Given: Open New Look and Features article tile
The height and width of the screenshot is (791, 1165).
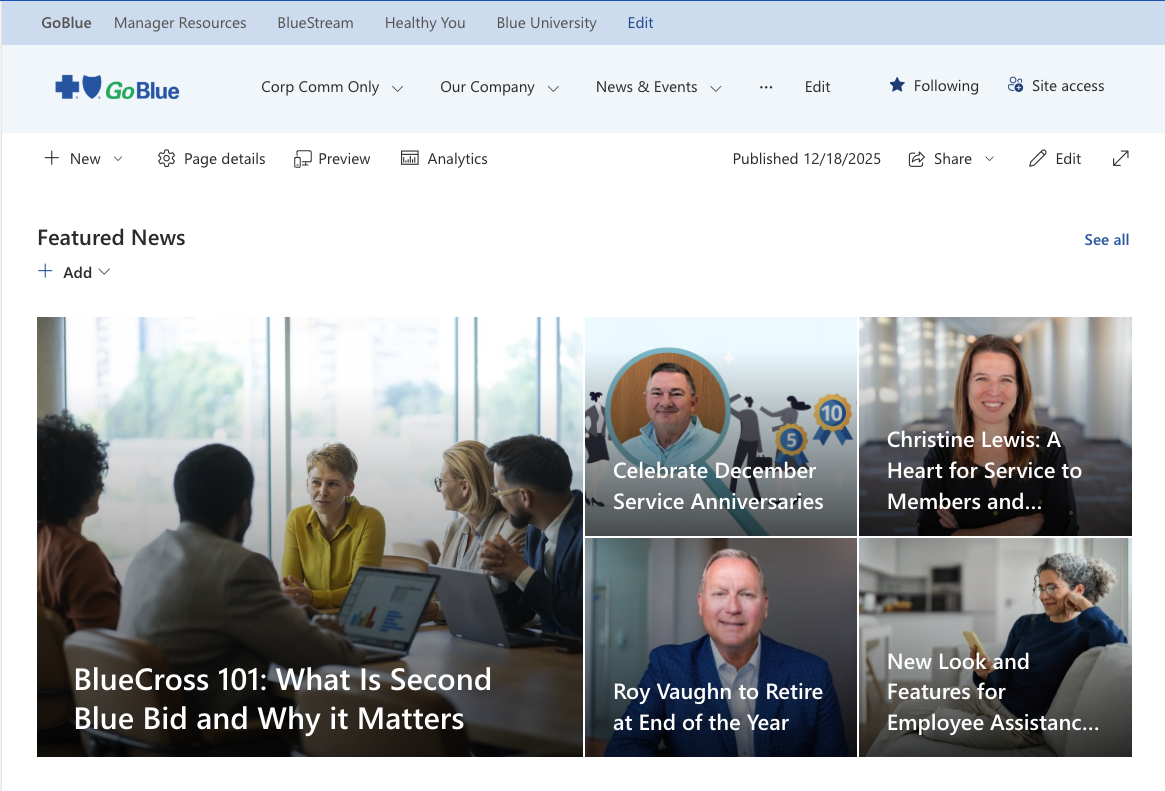Looking at the screenshot, I should pyautogui.click(x=995, y=648).
